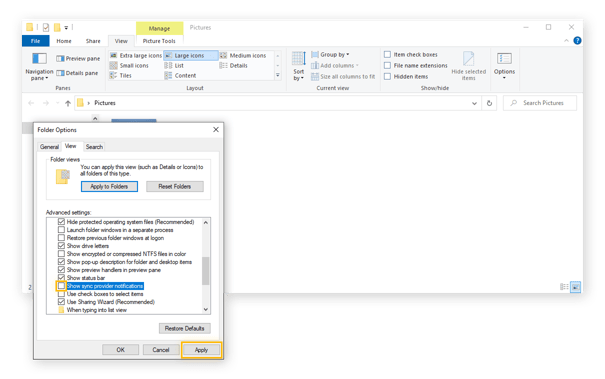Expand the address bar history dropdown
Screen dimensions: 605x379
474,103
